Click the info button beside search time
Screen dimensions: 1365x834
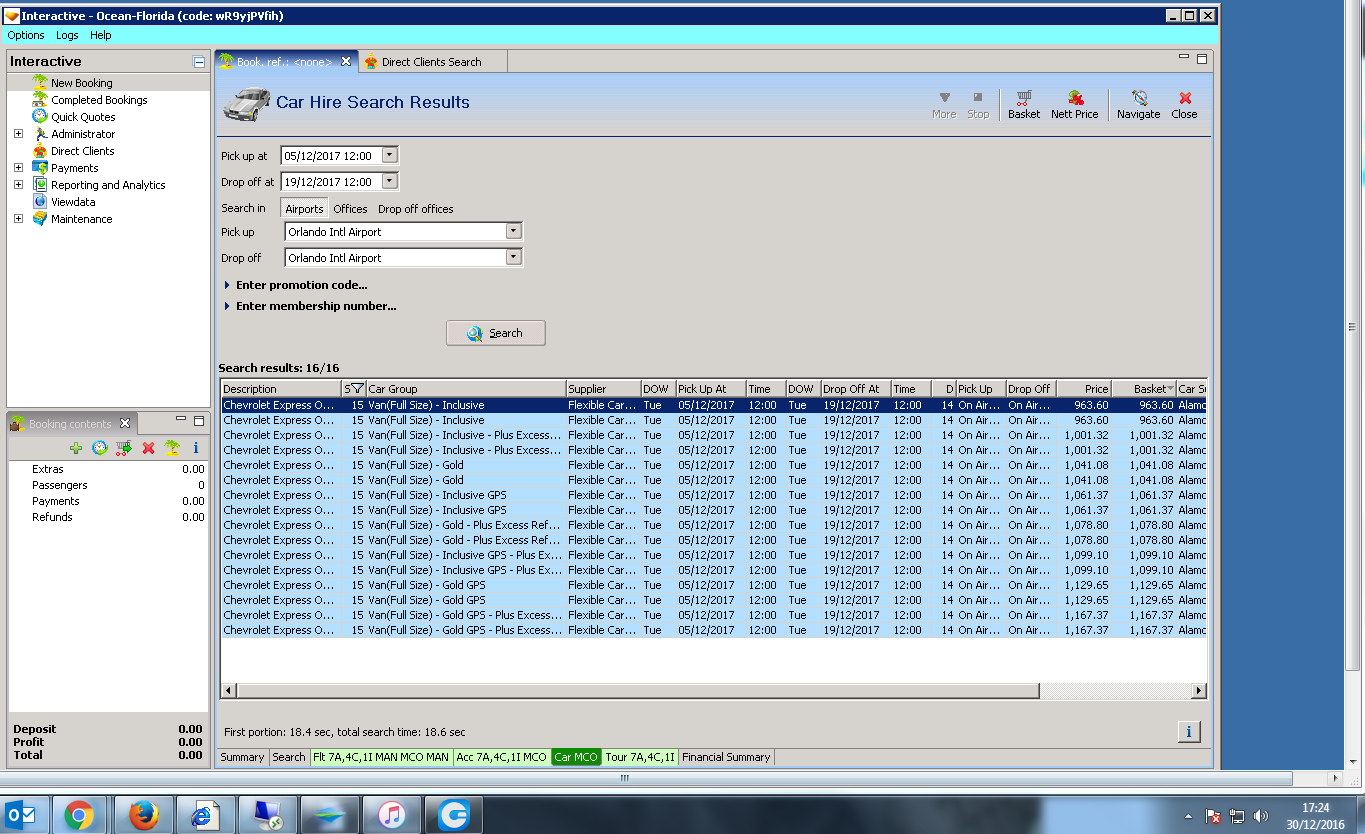[1188, 732]
